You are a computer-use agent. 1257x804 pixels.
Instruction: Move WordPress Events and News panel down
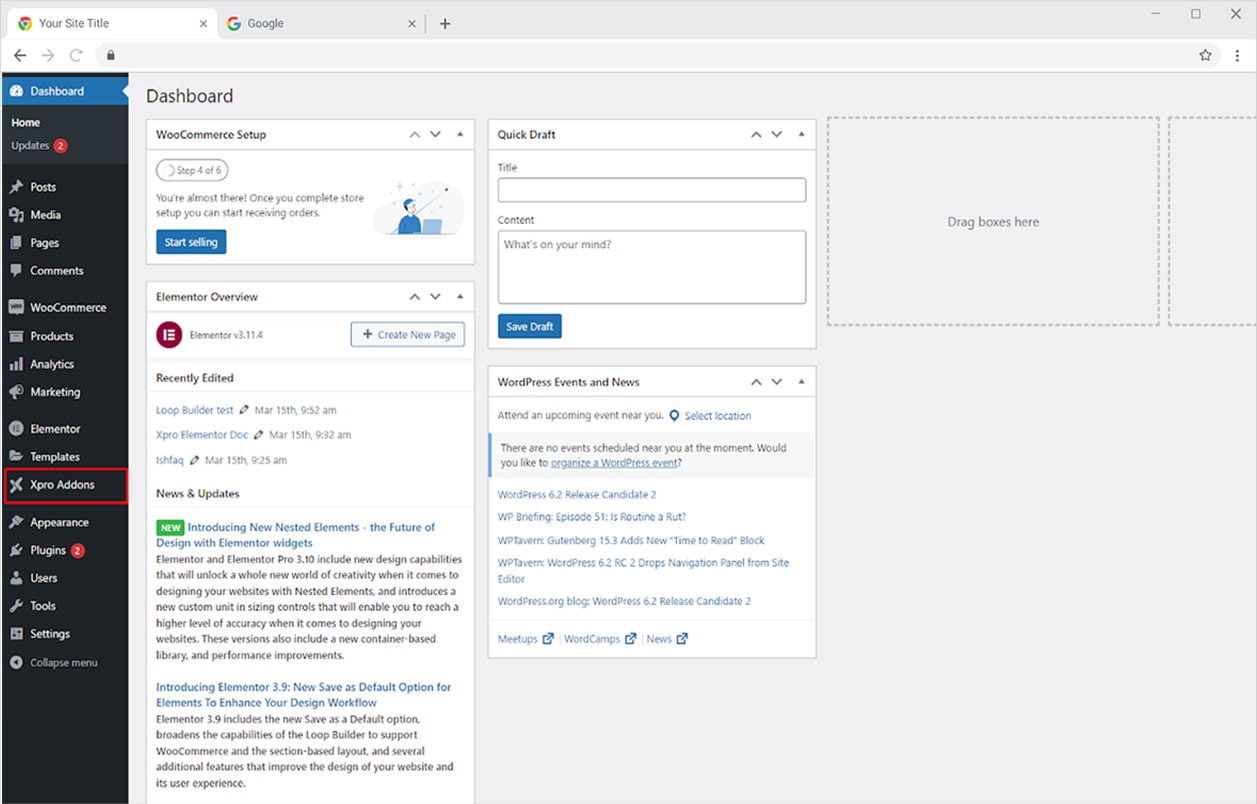click(777, 382)
